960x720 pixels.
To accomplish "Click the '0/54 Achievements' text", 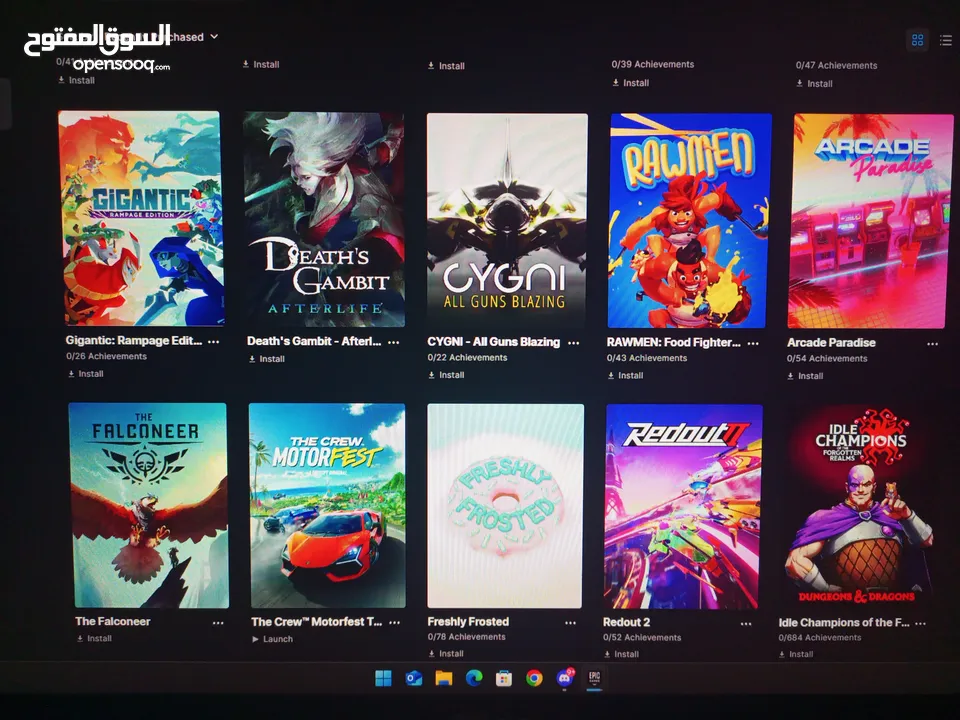I will 827,359.
